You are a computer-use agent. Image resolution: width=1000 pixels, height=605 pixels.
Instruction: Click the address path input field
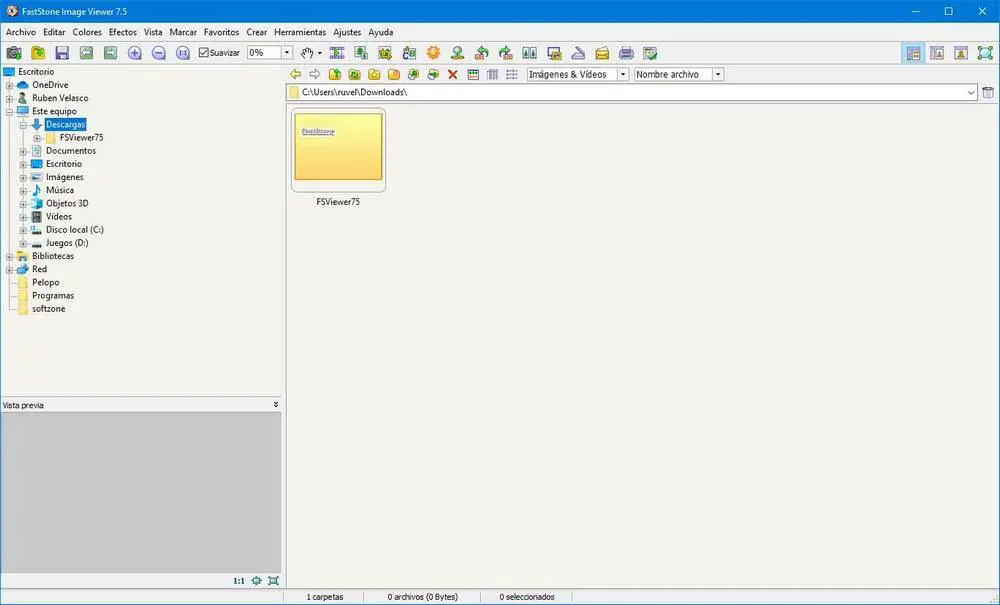click(x=632, y=92)
